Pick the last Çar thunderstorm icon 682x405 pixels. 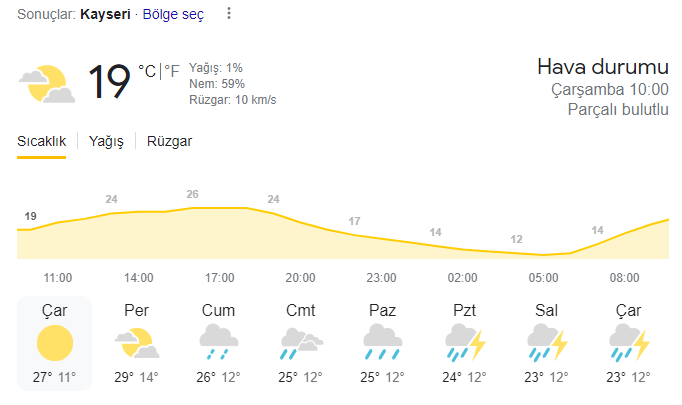pyautogui.click(x=629, y=343)
